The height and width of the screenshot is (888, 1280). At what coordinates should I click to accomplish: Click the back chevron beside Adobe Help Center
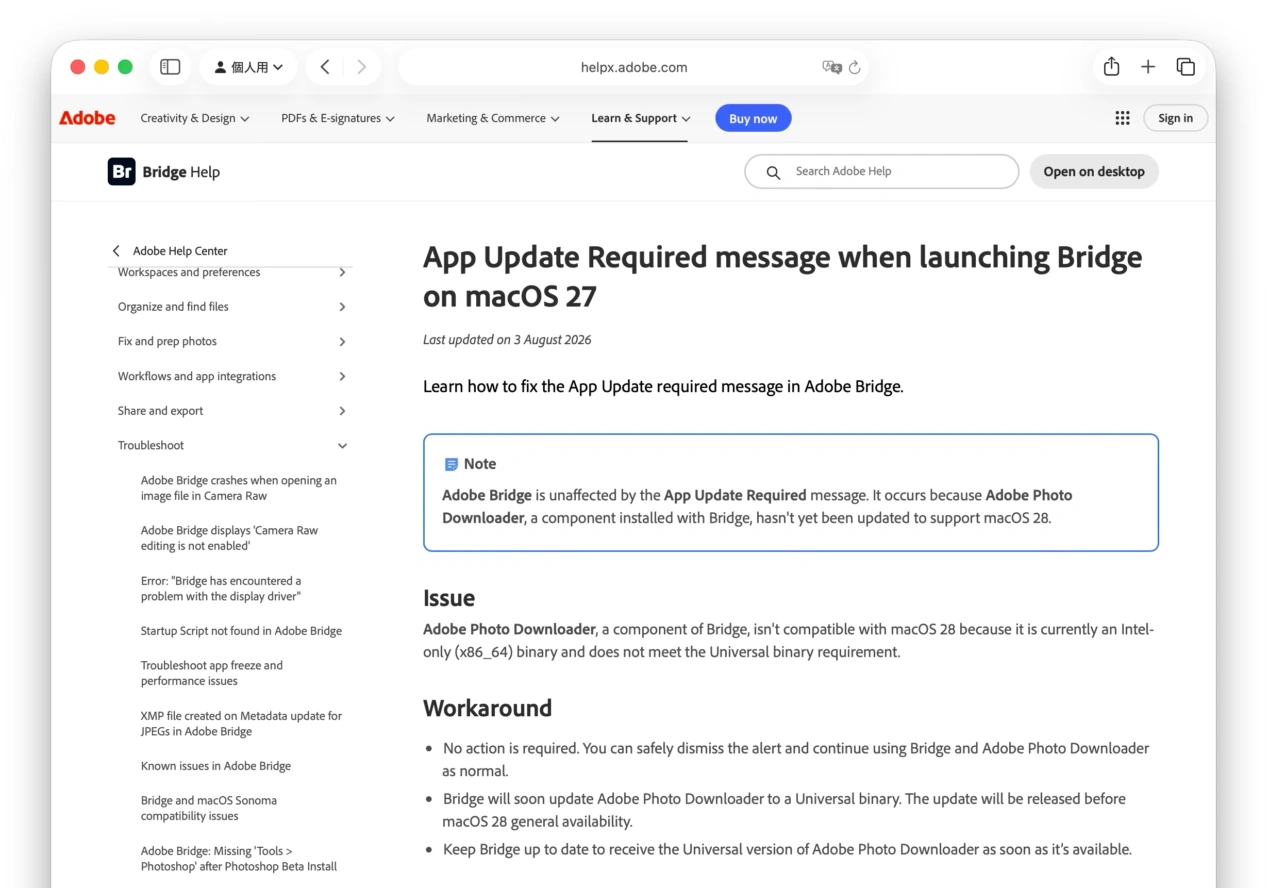[116, 251]
